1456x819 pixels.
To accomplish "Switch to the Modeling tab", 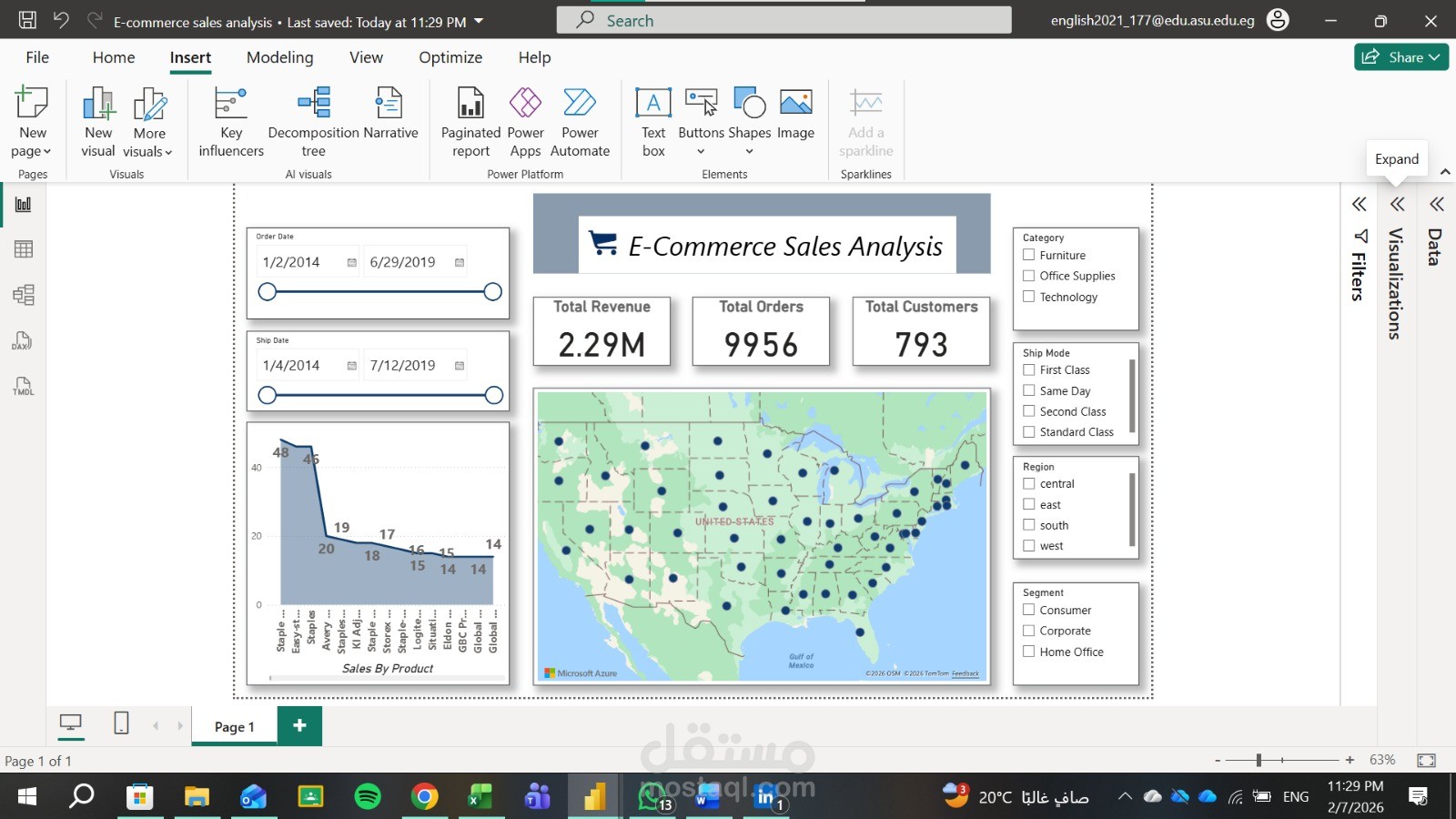I will 279,57.
